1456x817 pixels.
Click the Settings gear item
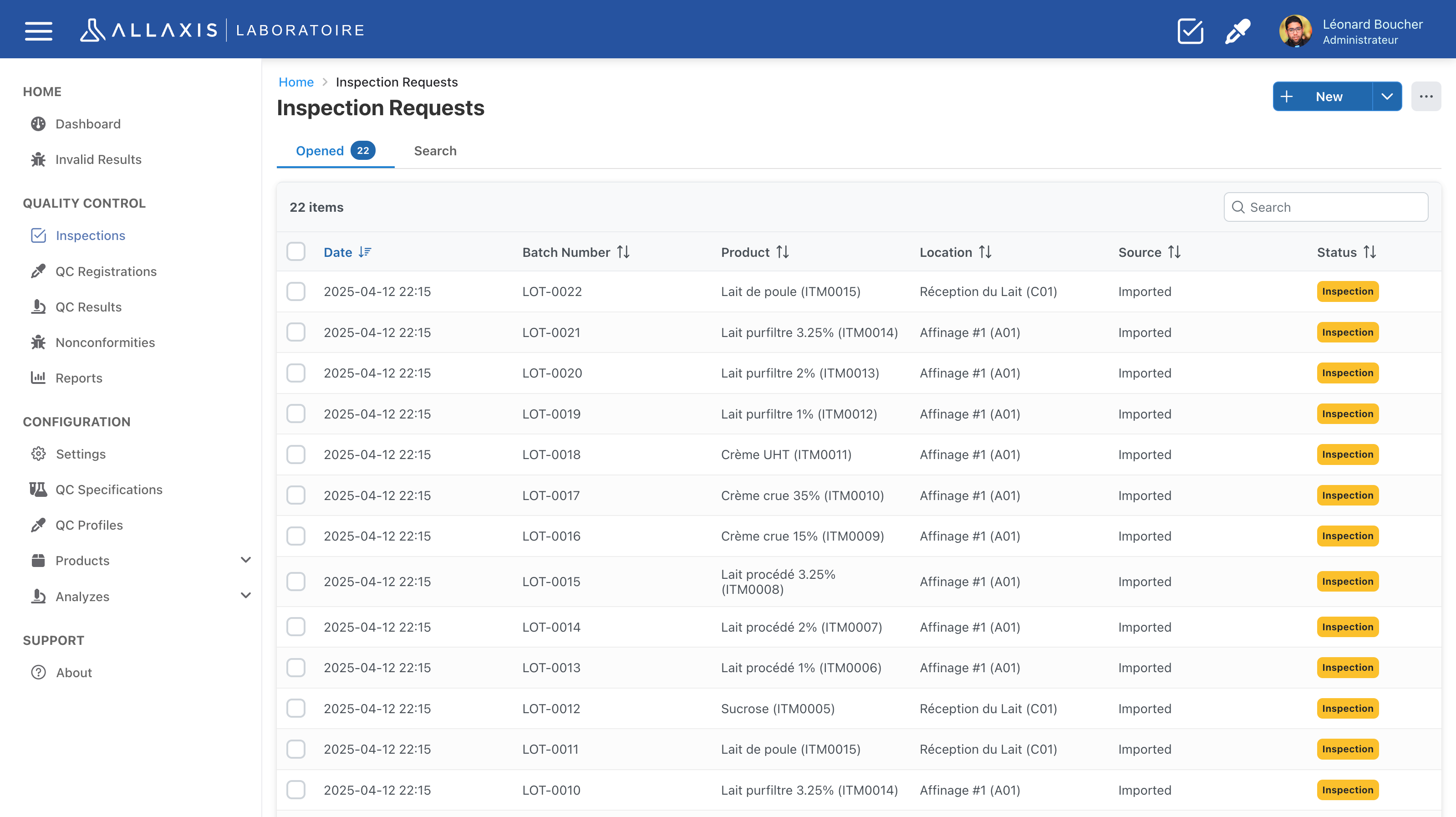click(x=80, y=454)
